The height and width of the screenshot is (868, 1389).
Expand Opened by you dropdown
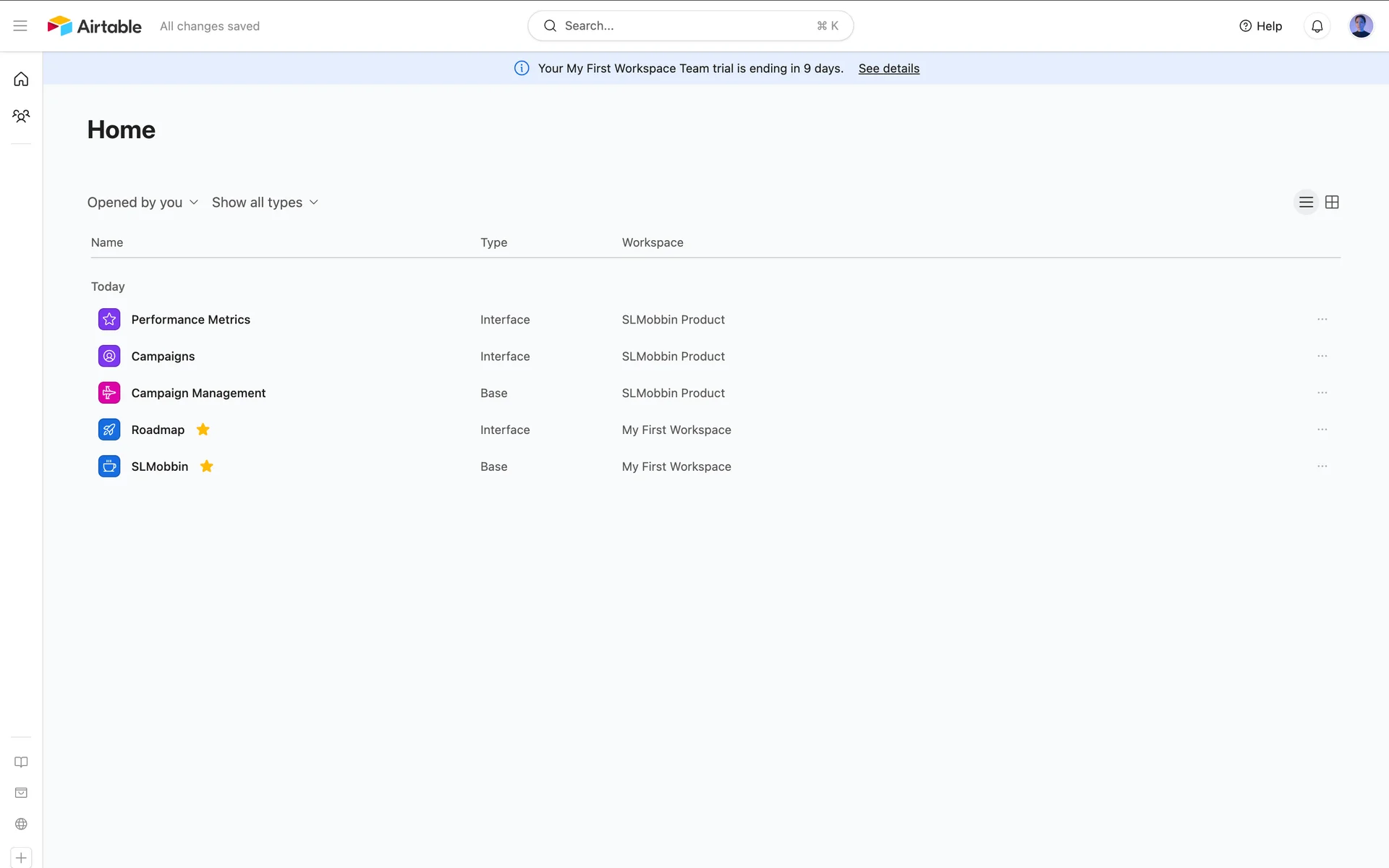[x=143, y=203]
